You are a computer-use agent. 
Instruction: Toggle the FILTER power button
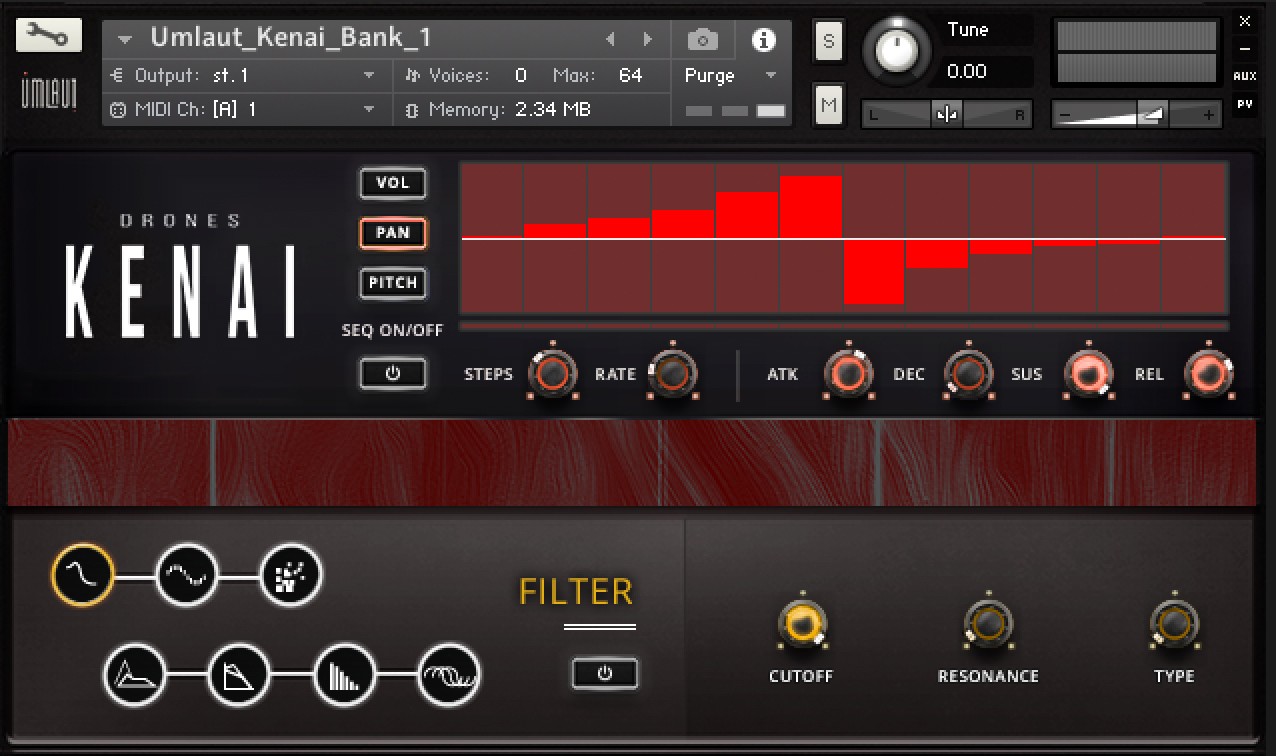tap(605, 673)
